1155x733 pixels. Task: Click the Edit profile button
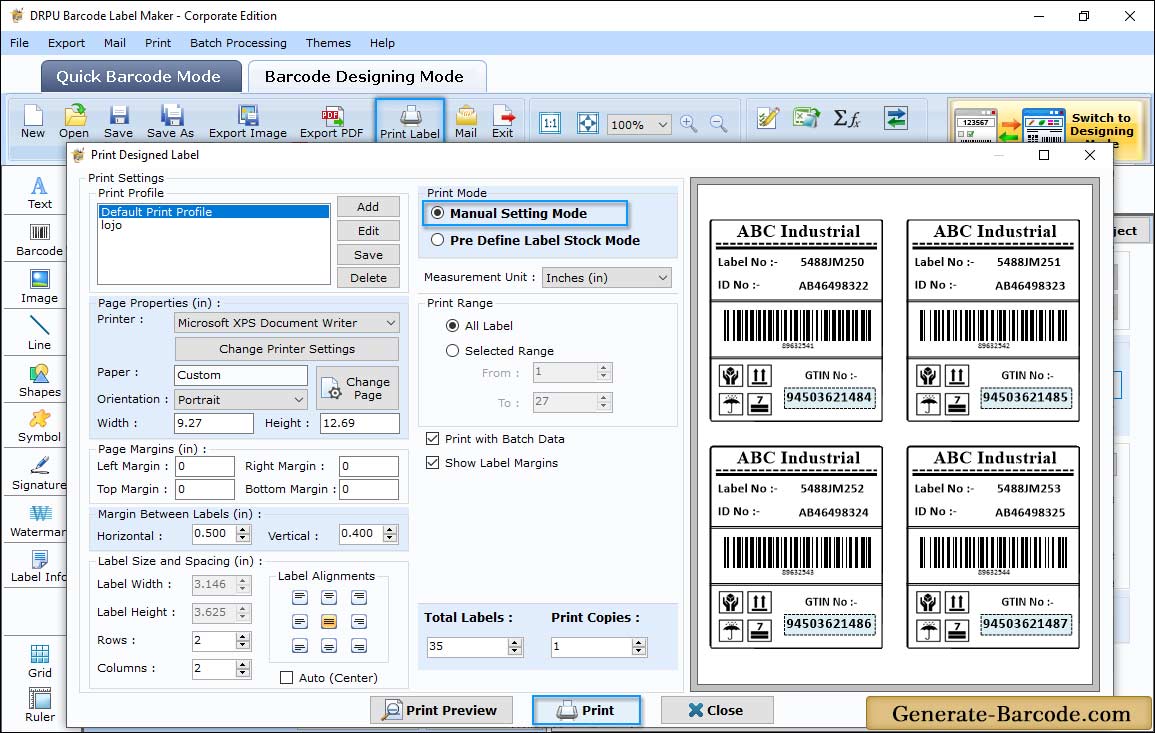tap(368, 231)
